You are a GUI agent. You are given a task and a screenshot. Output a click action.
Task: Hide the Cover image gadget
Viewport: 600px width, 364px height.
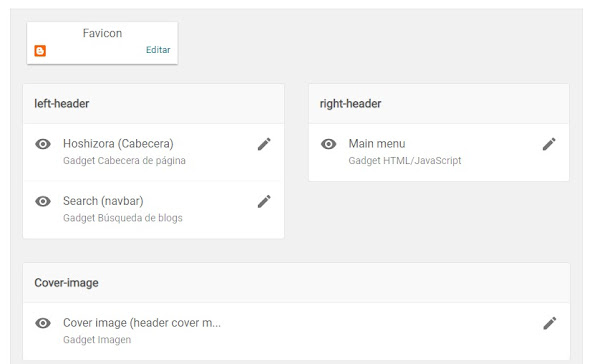tap(43, 323)
